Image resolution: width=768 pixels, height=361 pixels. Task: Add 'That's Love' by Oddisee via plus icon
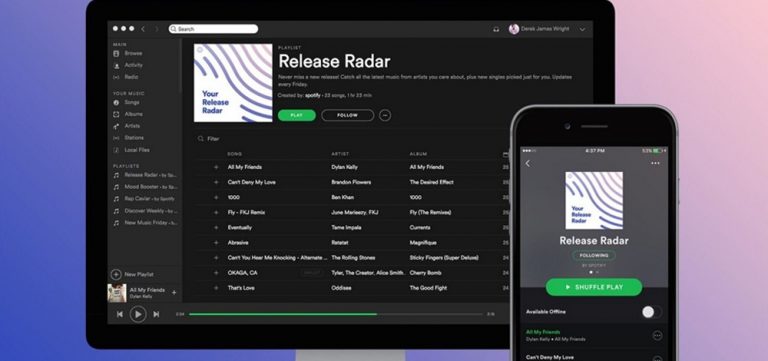pyautogui.click(x=216, y=288)
